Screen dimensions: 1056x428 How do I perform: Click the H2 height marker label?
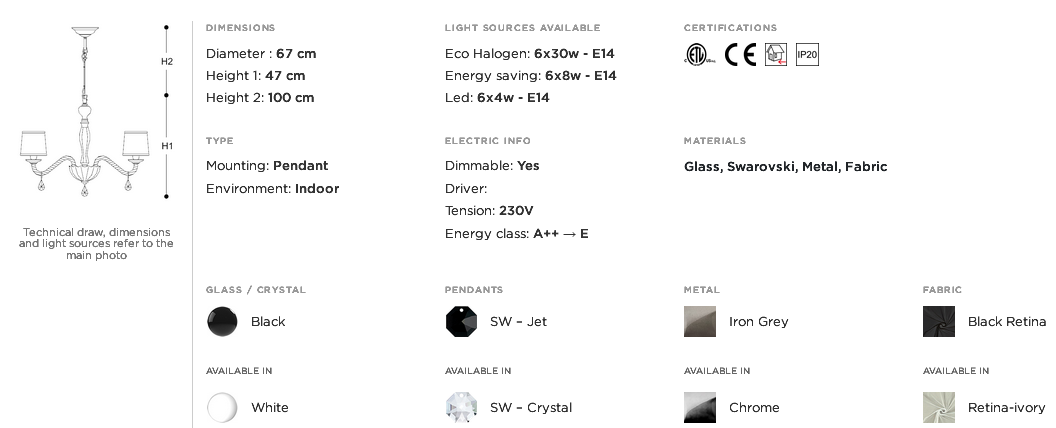[167, 61]
